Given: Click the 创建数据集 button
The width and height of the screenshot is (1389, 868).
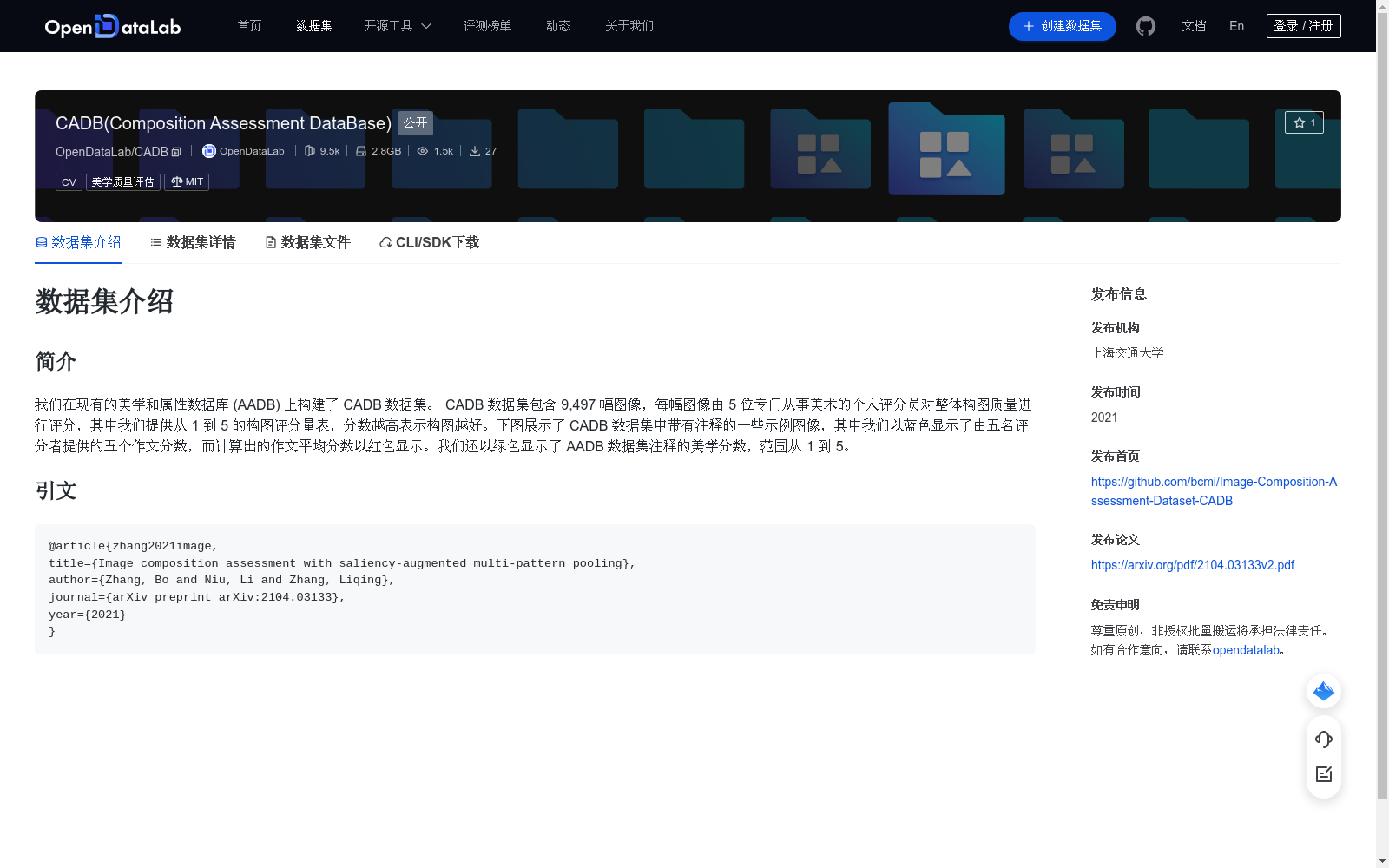Looking at the screenshot, I should [1062, 26].
